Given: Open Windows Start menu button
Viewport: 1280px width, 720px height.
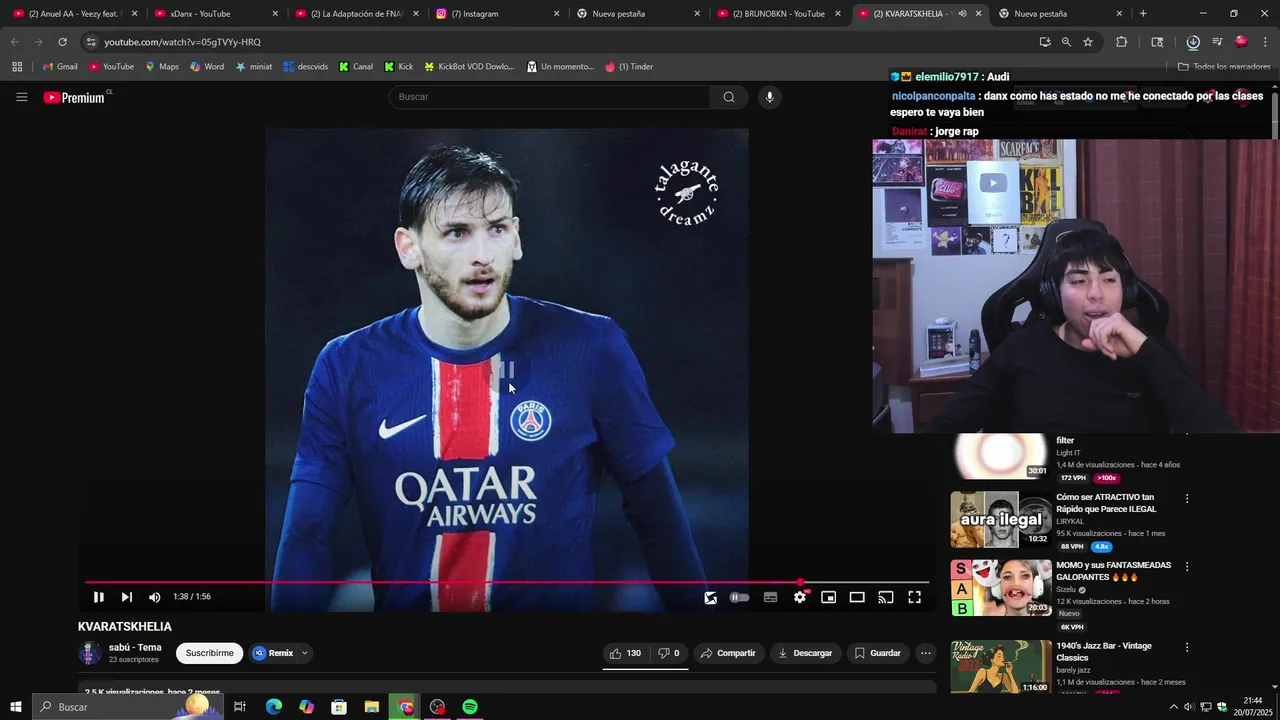Looking at the screenshot, I should click(16, 707).
